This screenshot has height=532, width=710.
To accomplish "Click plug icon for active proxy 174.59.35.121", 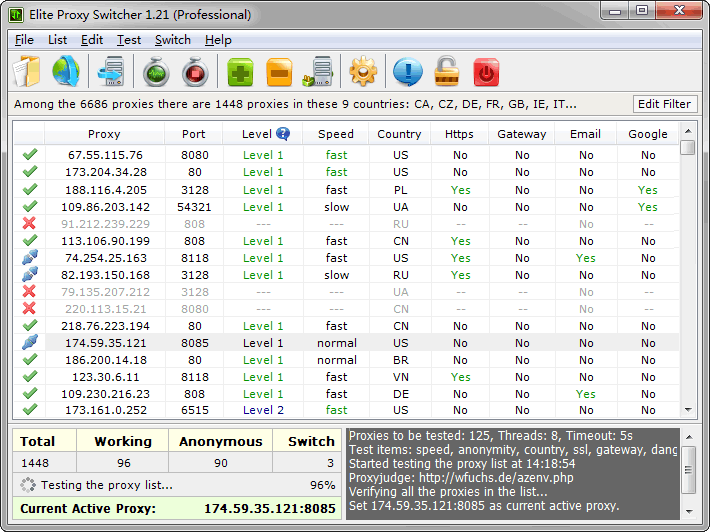I will [30, 342].
